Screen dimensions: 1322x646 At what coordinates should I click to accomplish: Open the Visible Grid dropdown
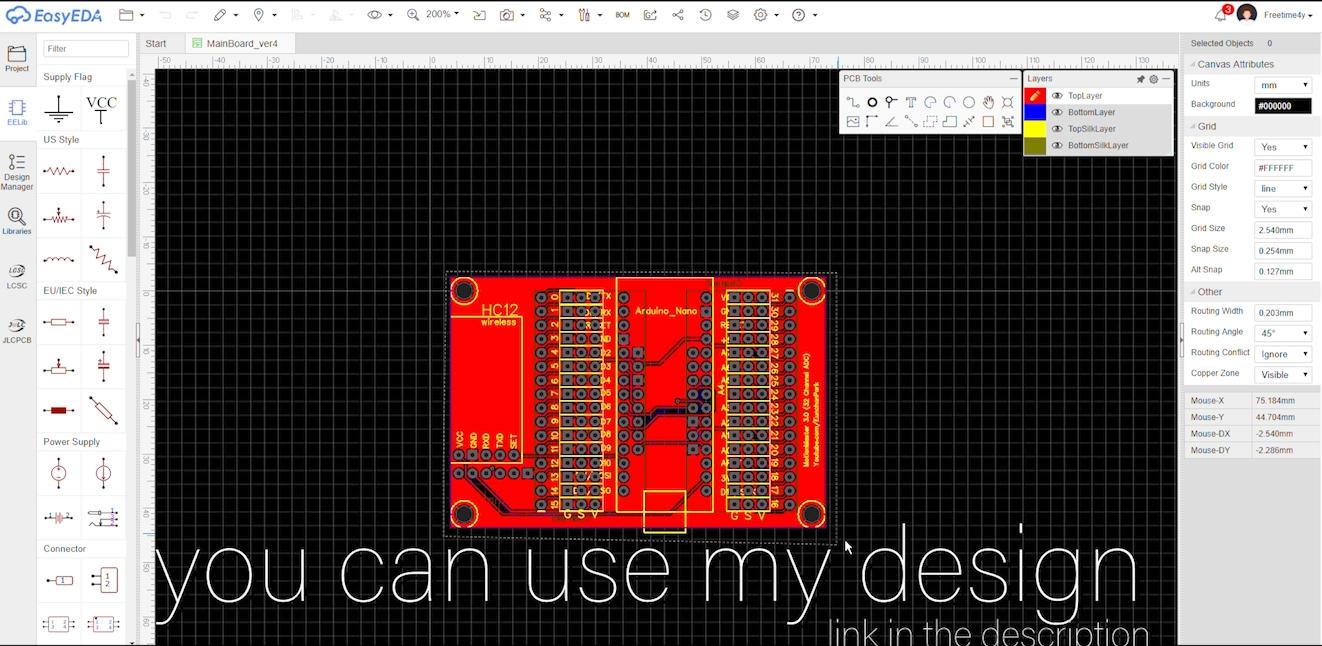(1283, 147)
